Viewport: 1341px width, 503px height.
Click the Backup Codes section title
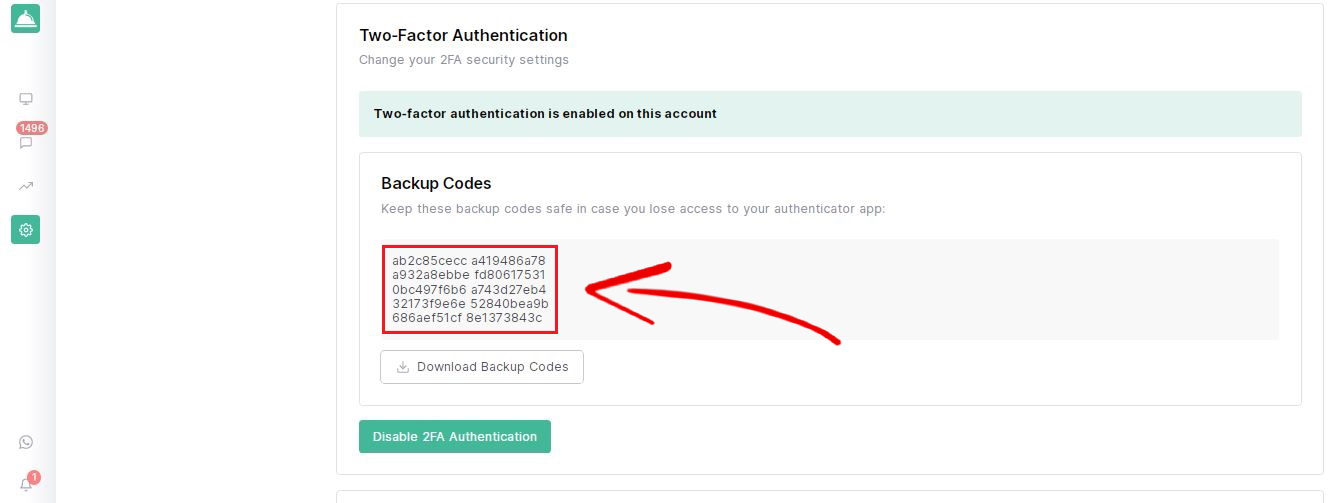click(x=436, y=184)
